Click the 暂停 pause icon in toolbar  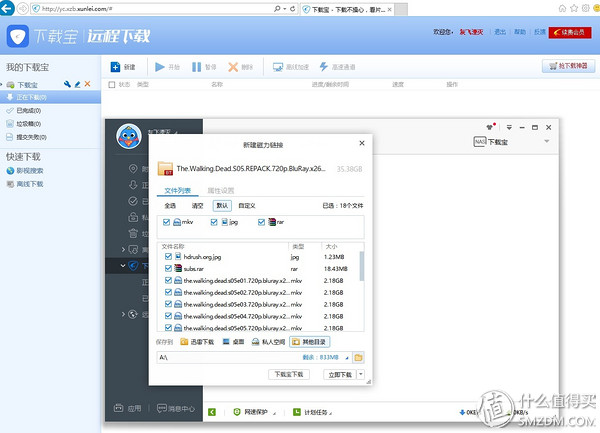coord(196,67)
